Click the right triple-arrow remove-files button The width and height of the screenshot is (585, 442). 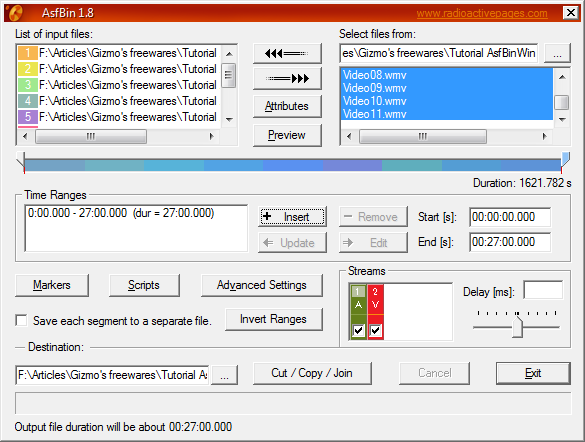pyautogui.click(x=287, y=79)
